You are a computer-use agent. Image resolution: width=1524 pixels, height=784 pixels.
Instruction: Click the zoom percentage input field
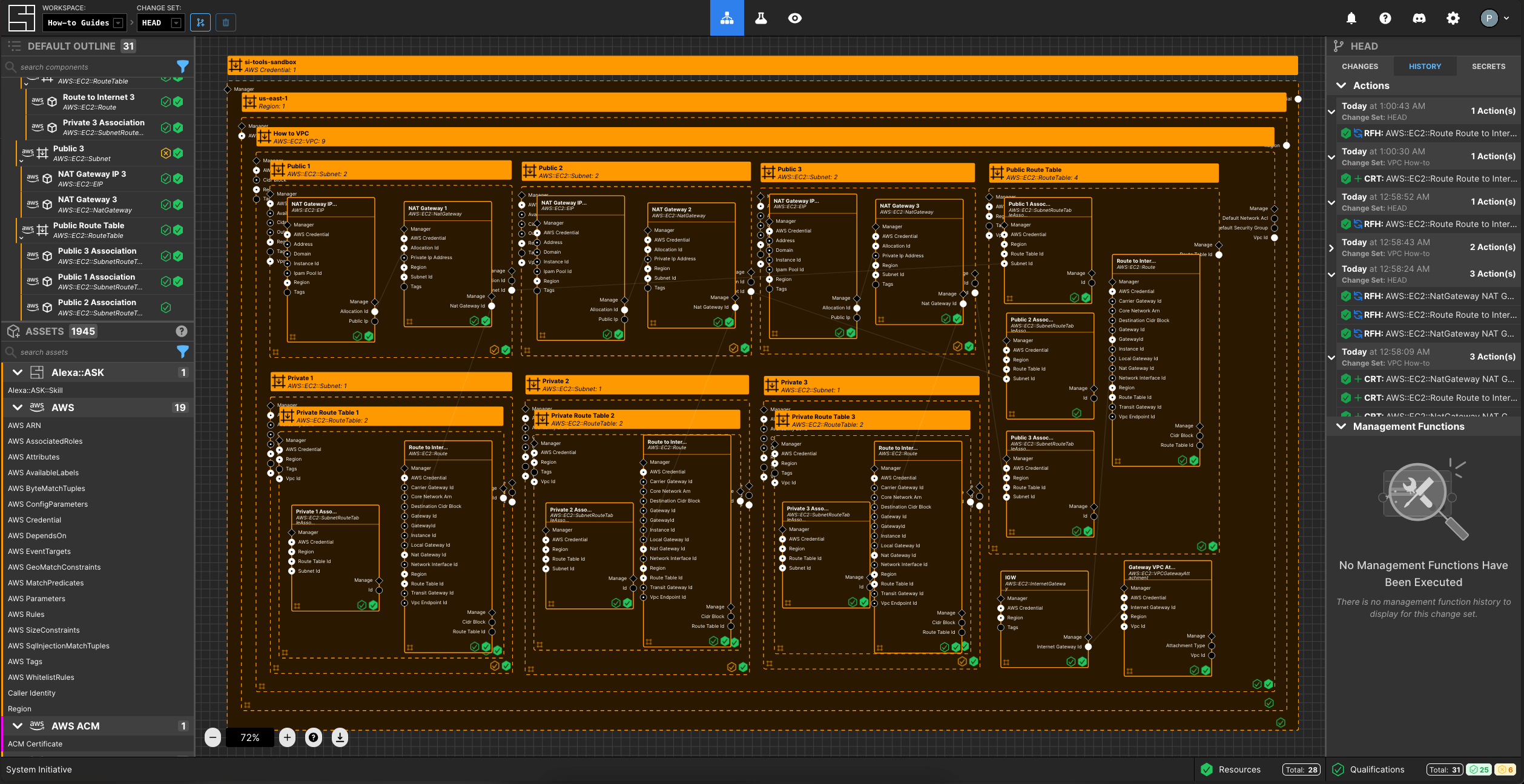coord(249,737)
